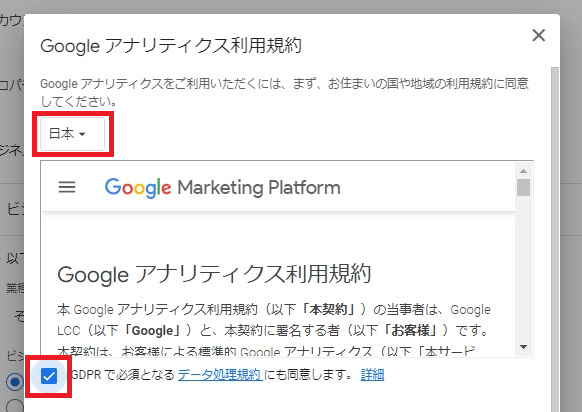This screenshot has height=412, width=582.
Task: Click the dialog title Google アナリティクス利用規約
Action: pyautogui.click(x=171, y=46)
